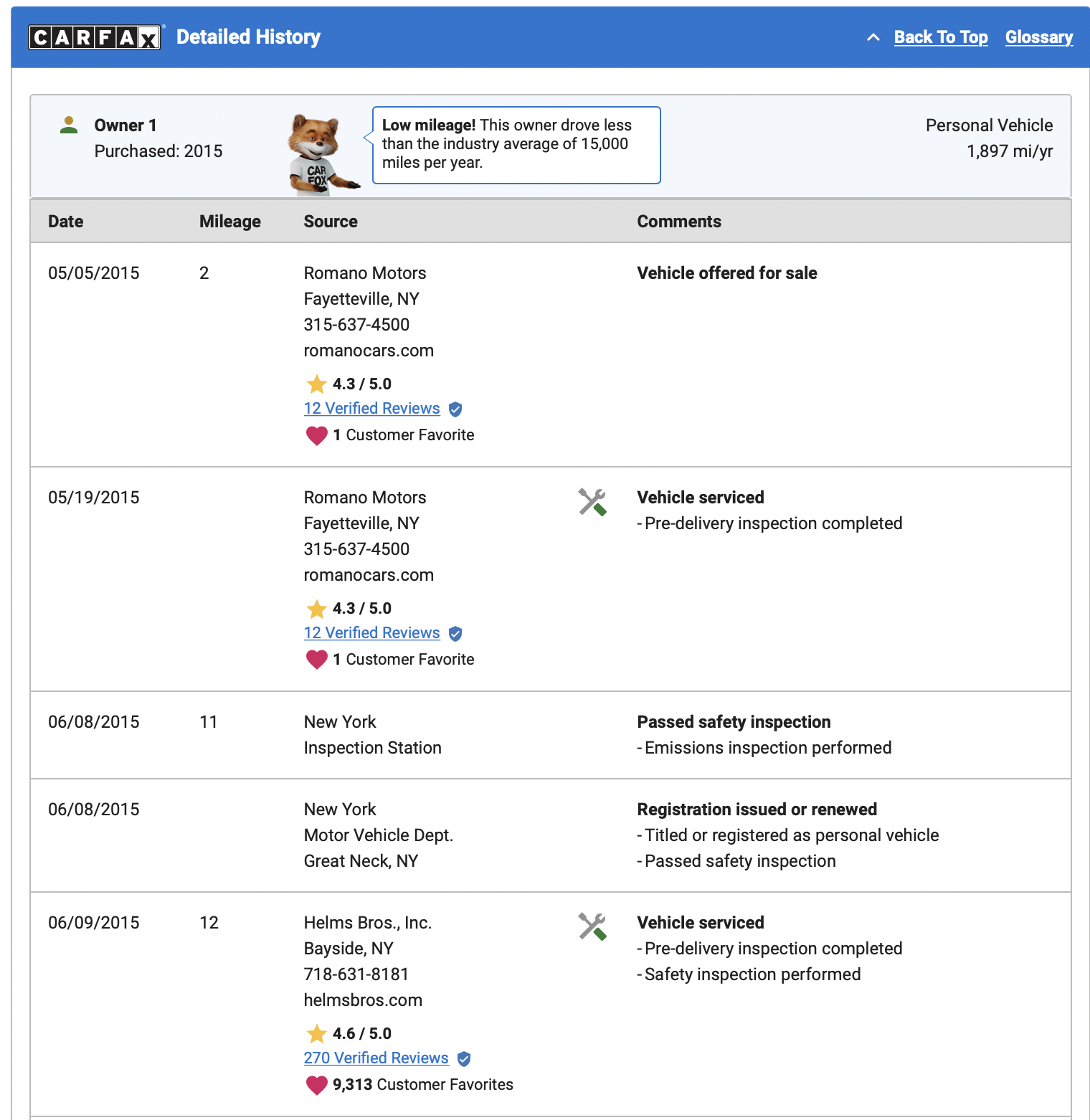
Task: Open the Glossary link
Action: coord(1039,37)
